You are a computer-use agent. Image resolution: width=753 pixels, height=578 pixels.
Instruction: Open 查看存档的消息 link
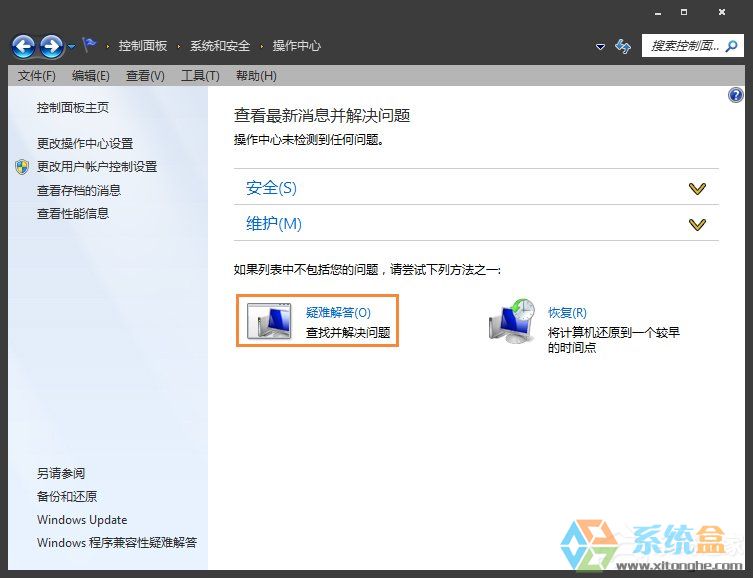(x=79, y=190)
